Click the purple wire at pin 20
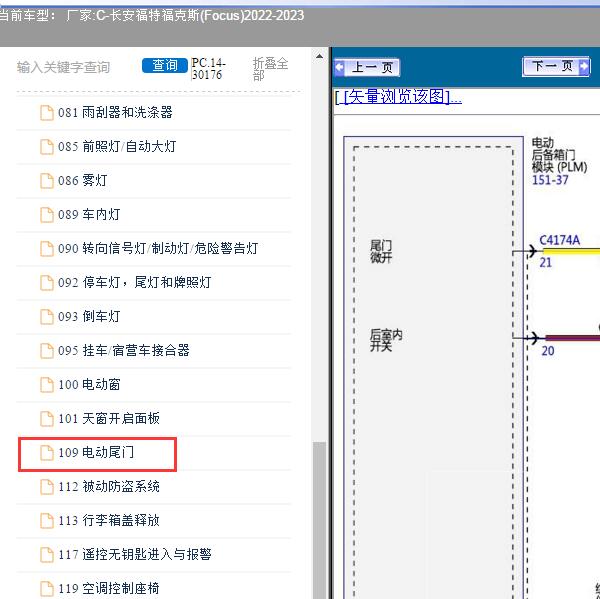 [x=572, y=338]
